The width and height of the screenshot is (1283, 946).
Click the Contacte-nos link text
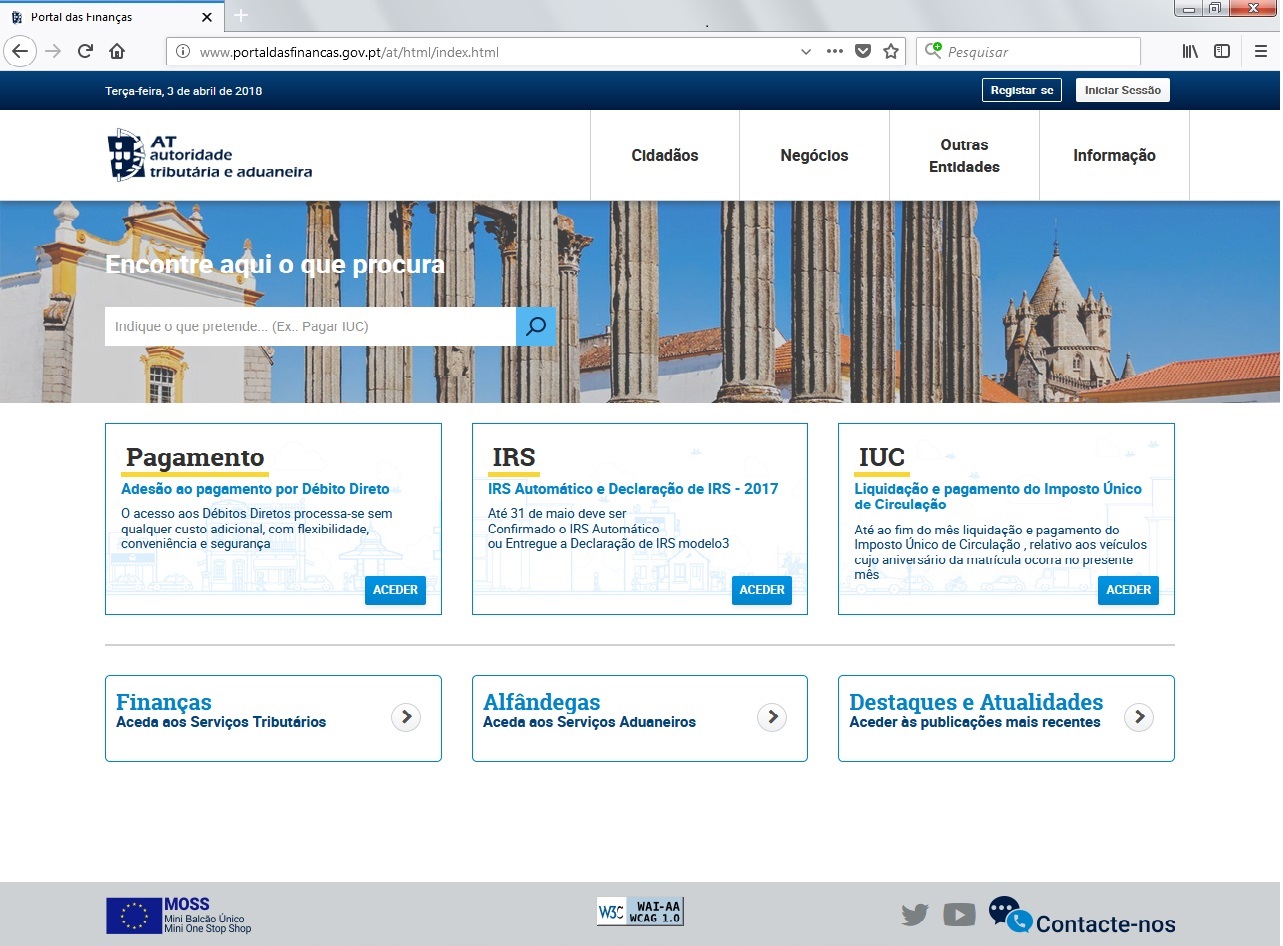click(x=1106, y=924)
